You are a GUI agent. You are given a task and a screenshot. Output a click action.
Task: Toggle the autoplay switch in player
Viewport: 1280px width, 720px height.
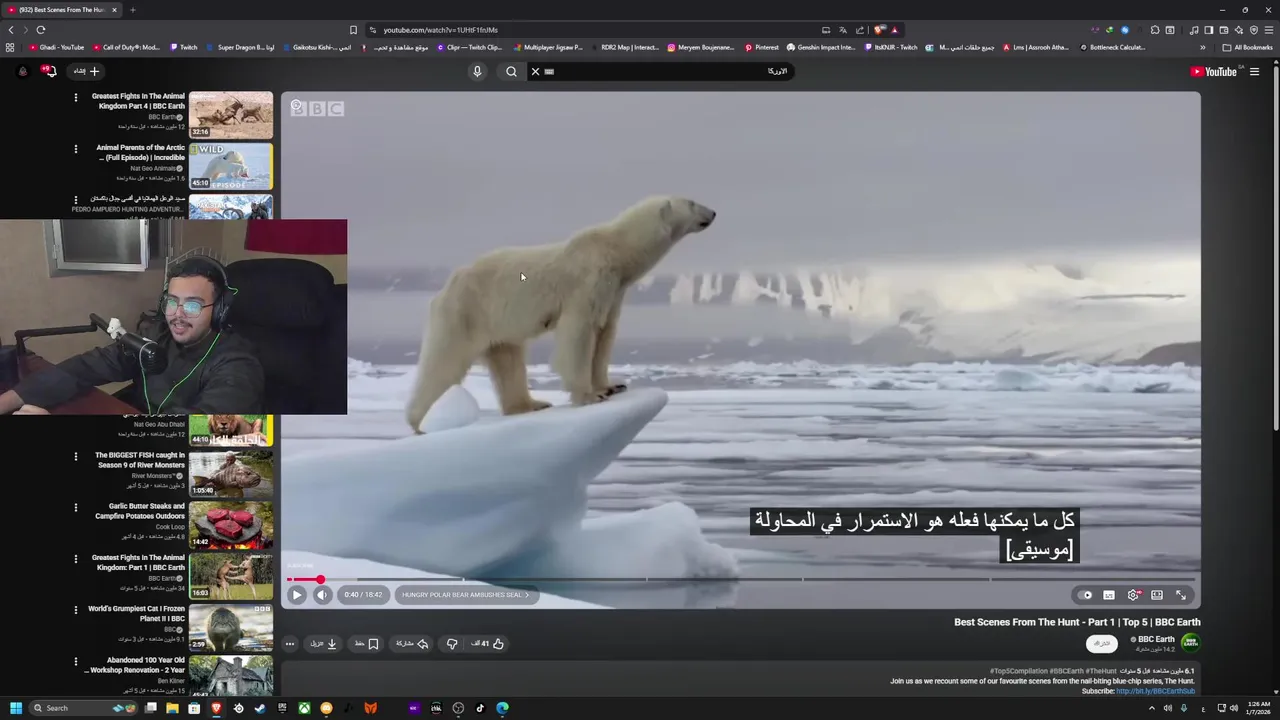(x=1085, y=595)
